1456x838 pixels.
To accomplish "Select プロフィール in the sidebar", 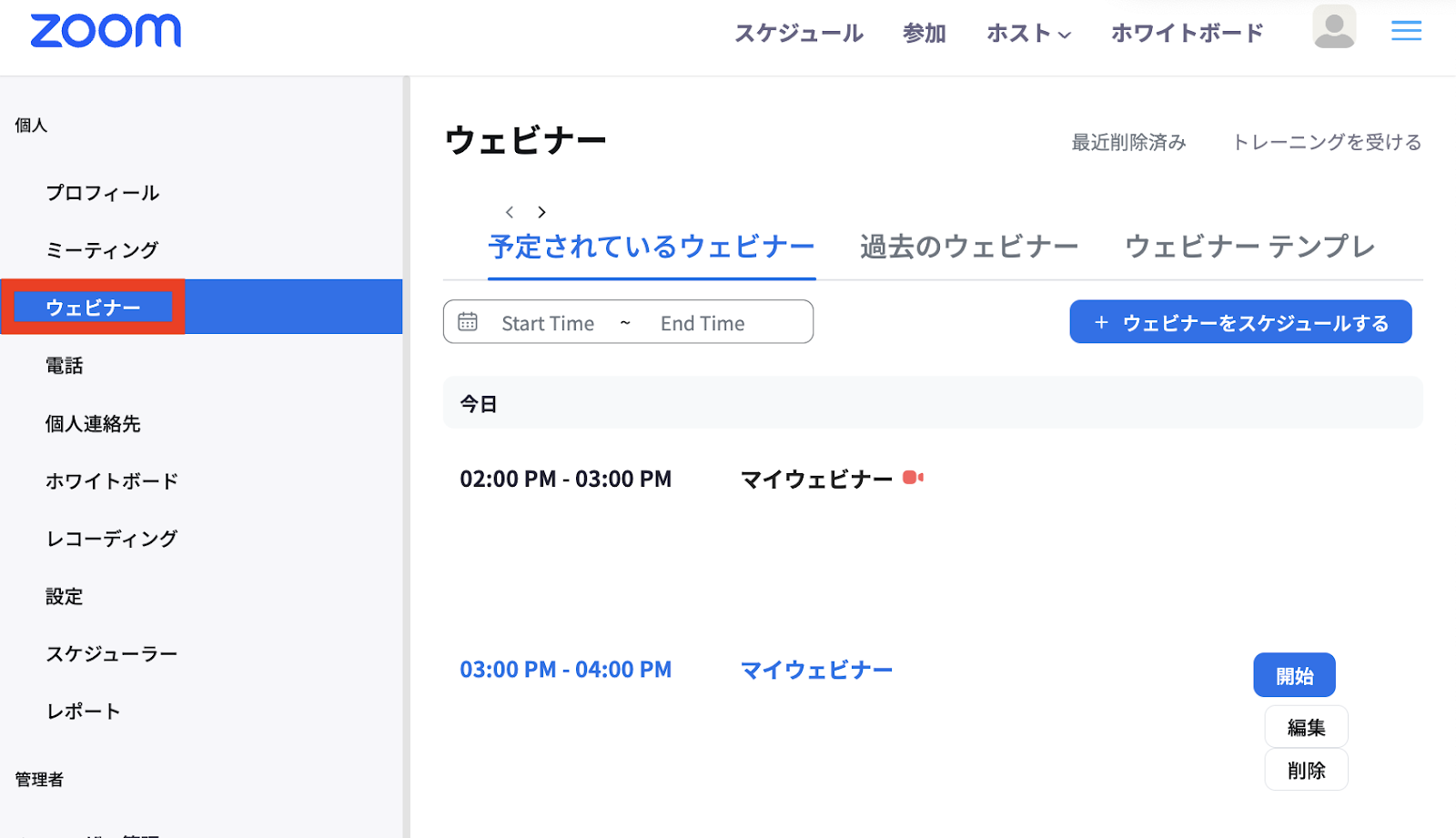I will (103, 193).
